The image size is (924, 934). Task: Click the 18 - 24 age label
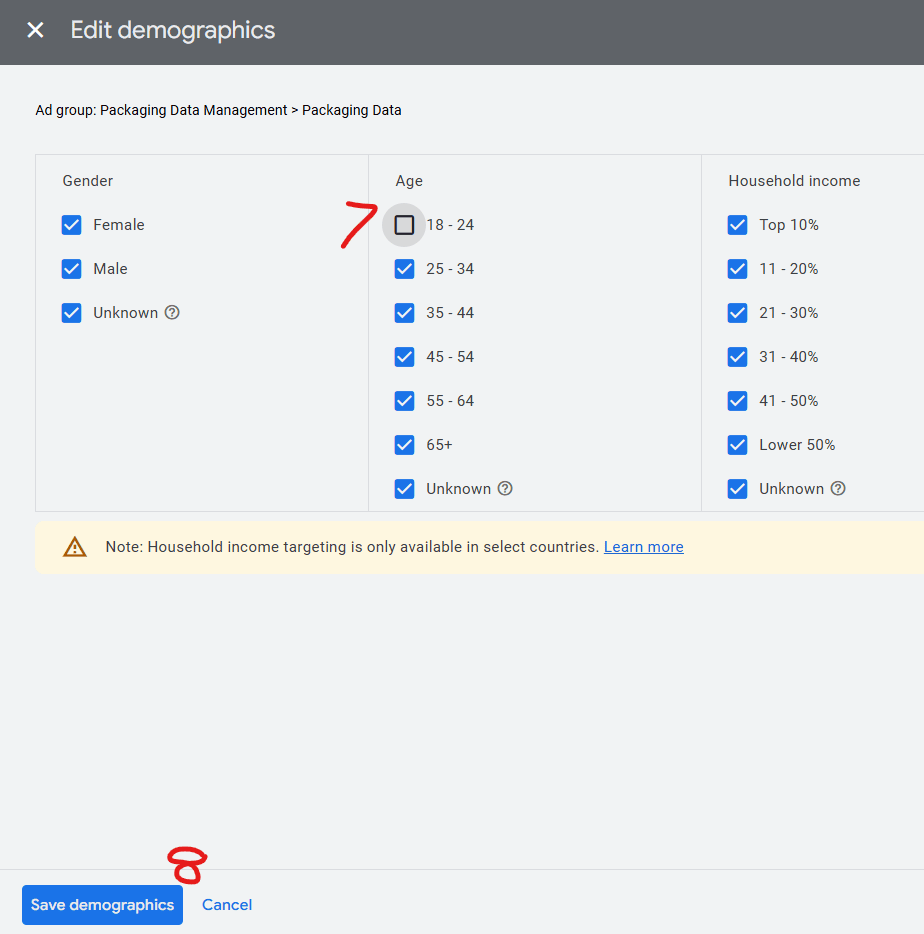coord(450,225)
